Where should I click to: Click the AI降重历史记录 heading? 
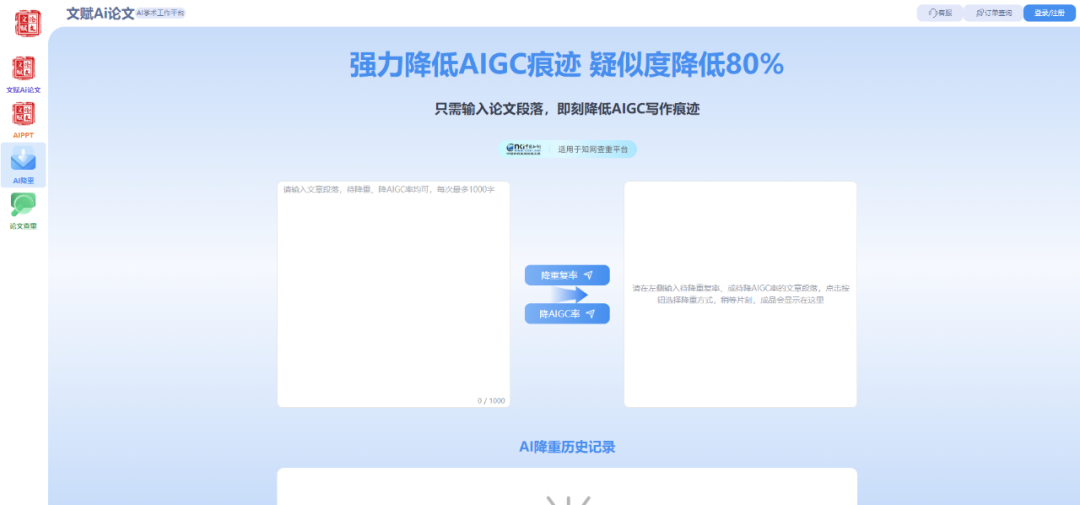567,446
